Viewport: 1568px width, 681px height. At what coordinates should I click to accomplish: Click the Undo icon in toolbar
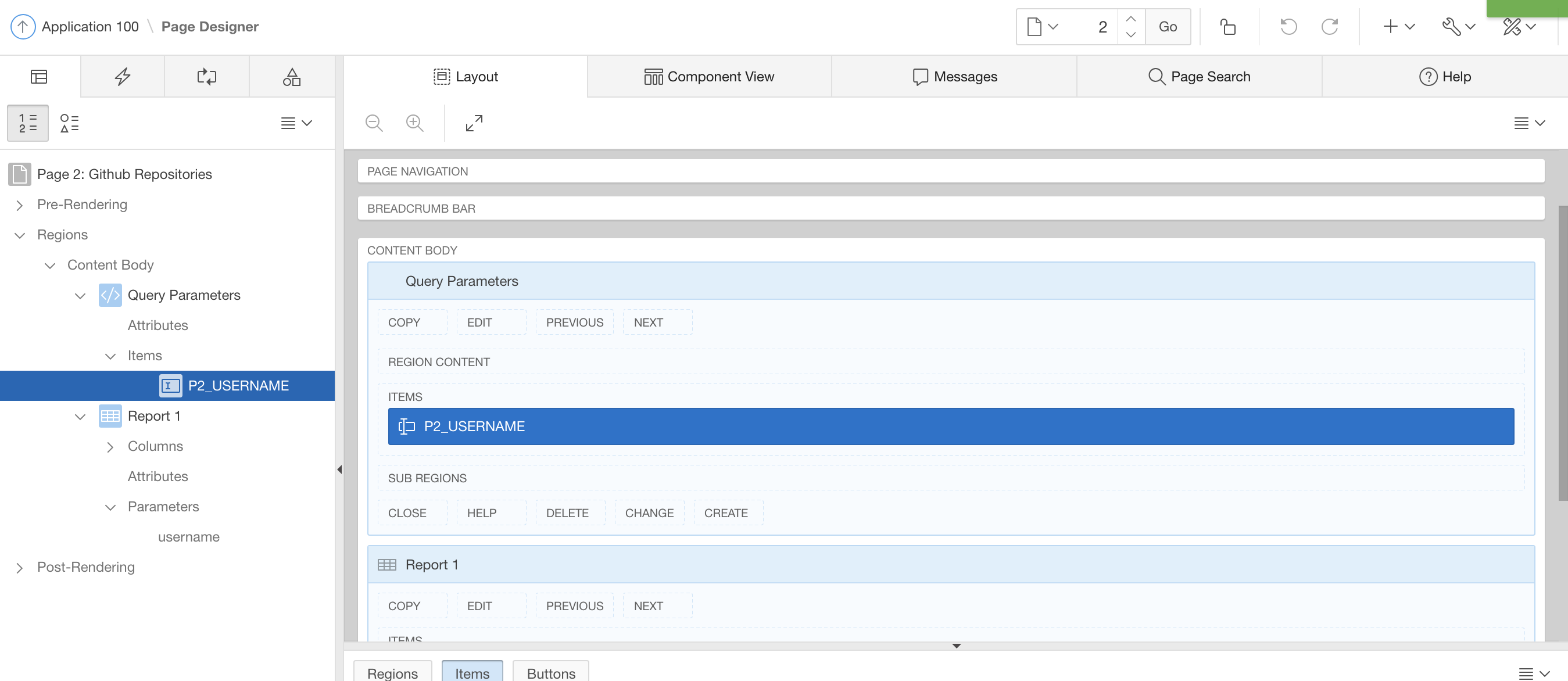point(1288,27)
